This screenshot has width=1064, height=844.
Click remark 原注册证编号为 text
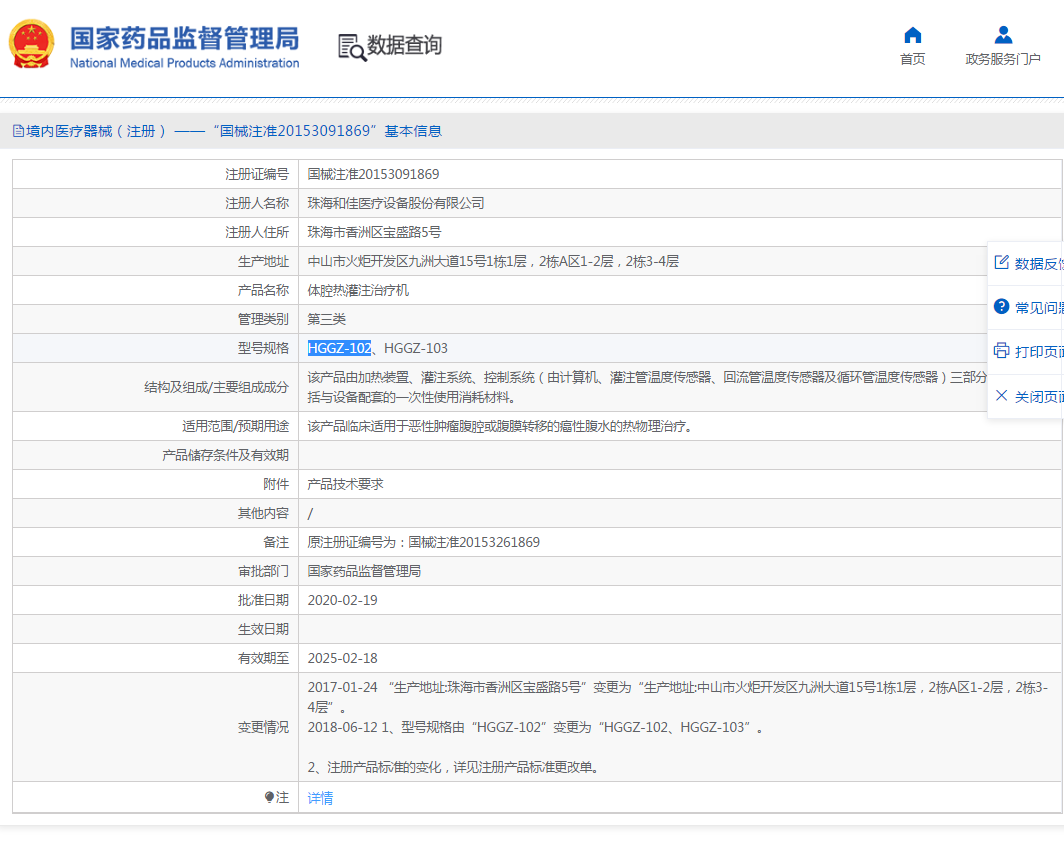[x=423, y=542]
